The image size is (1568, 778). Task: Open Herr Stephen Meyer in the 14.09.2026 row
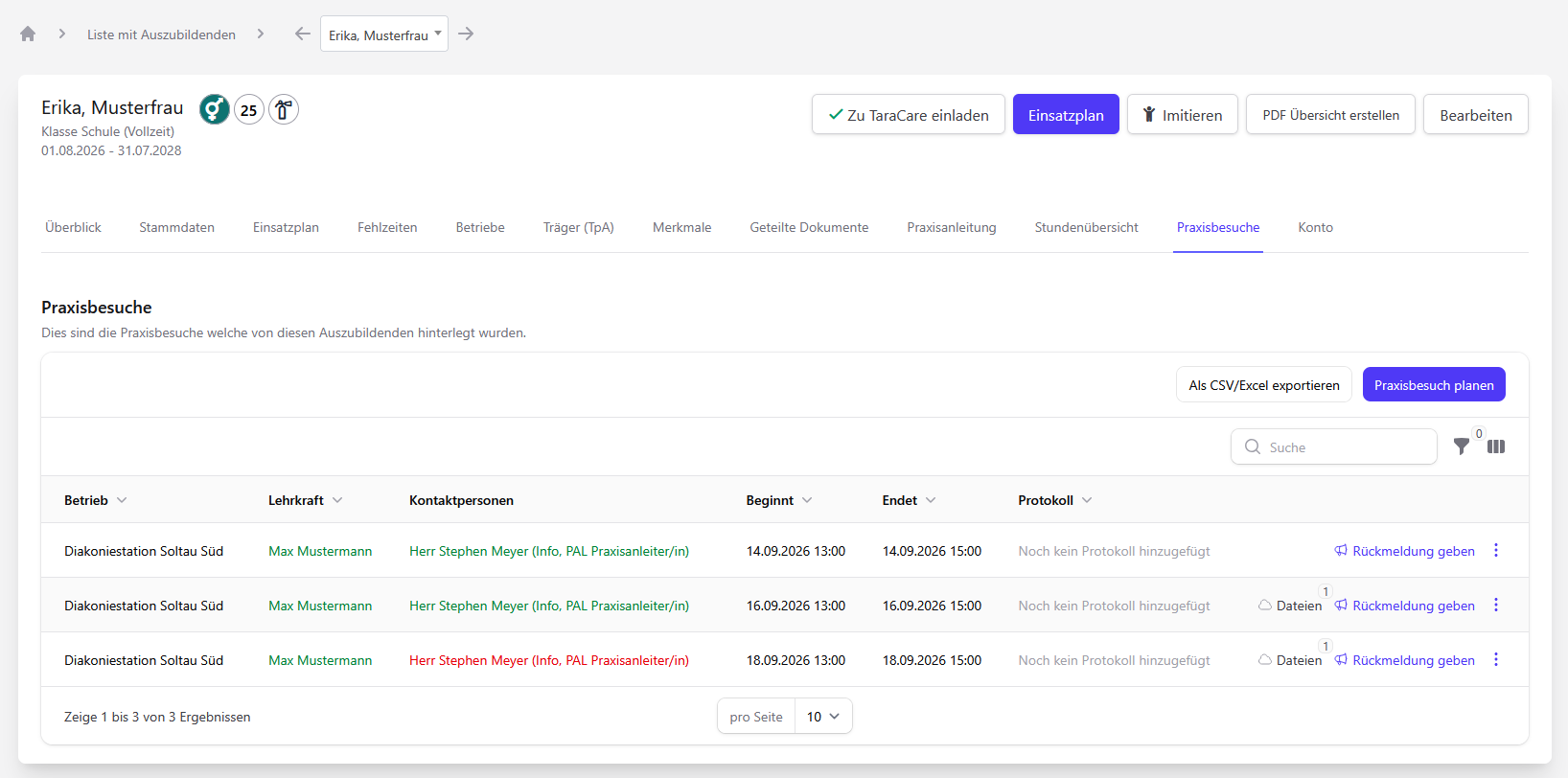tap(549, 551)
